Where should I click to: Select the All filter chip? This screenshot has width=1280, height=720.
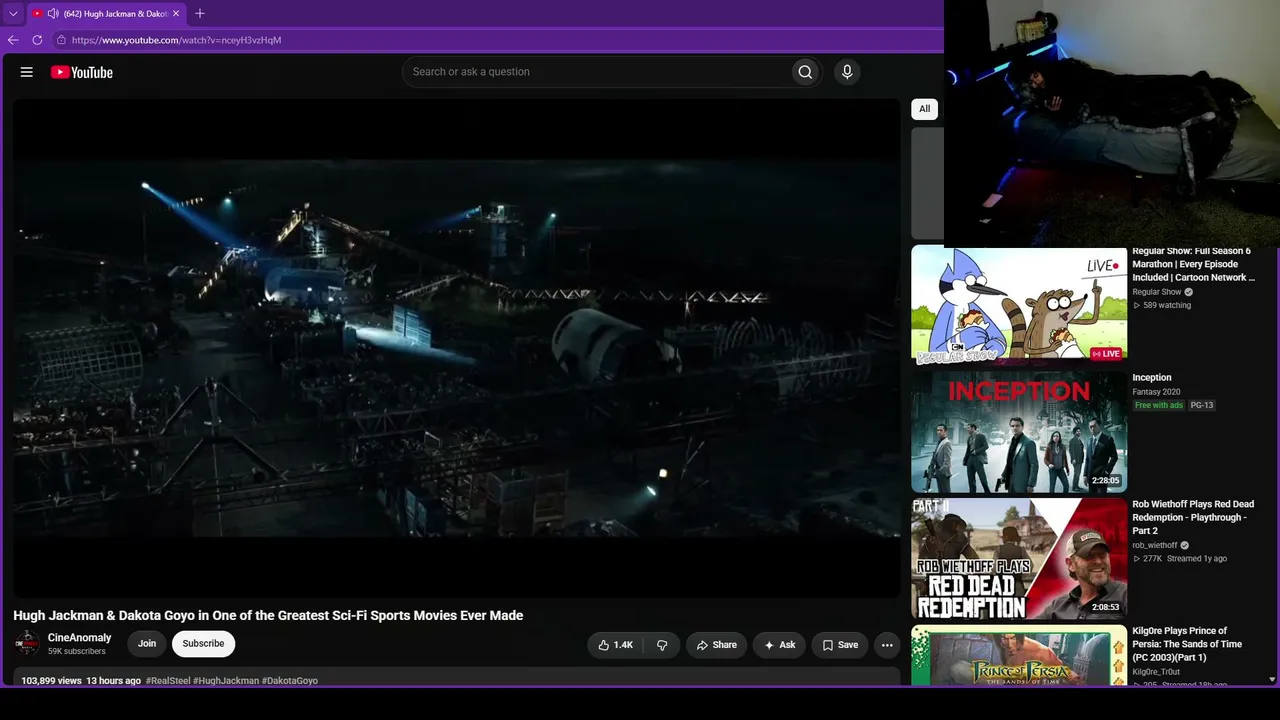click(925, 109)
